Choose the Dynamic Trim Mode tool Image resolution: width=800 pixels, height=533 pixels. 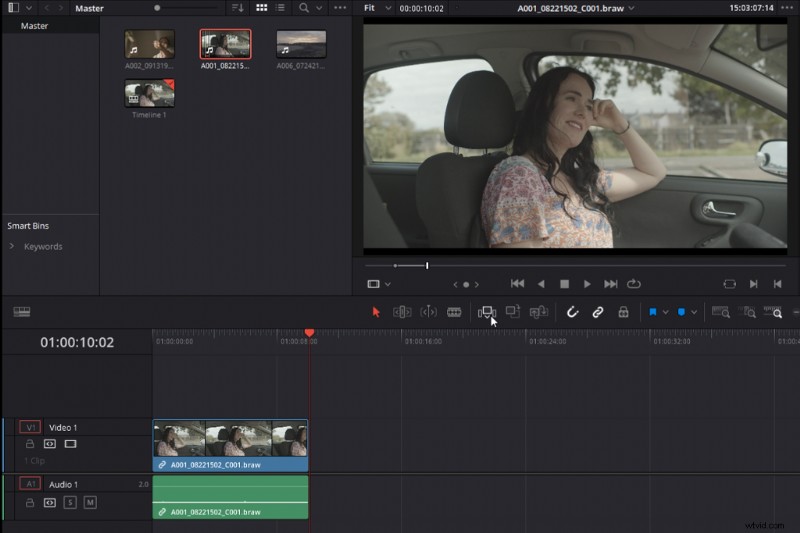[x=428, y=312]
